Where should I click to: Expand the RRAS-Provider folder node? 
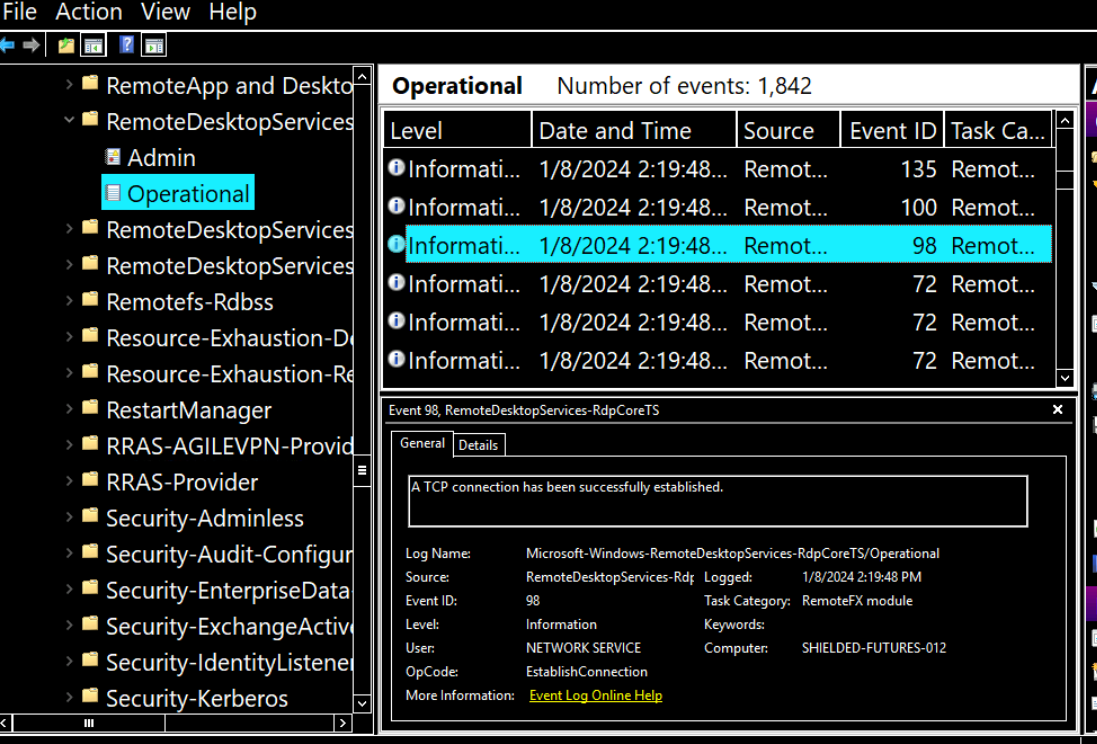coord(69,480)
